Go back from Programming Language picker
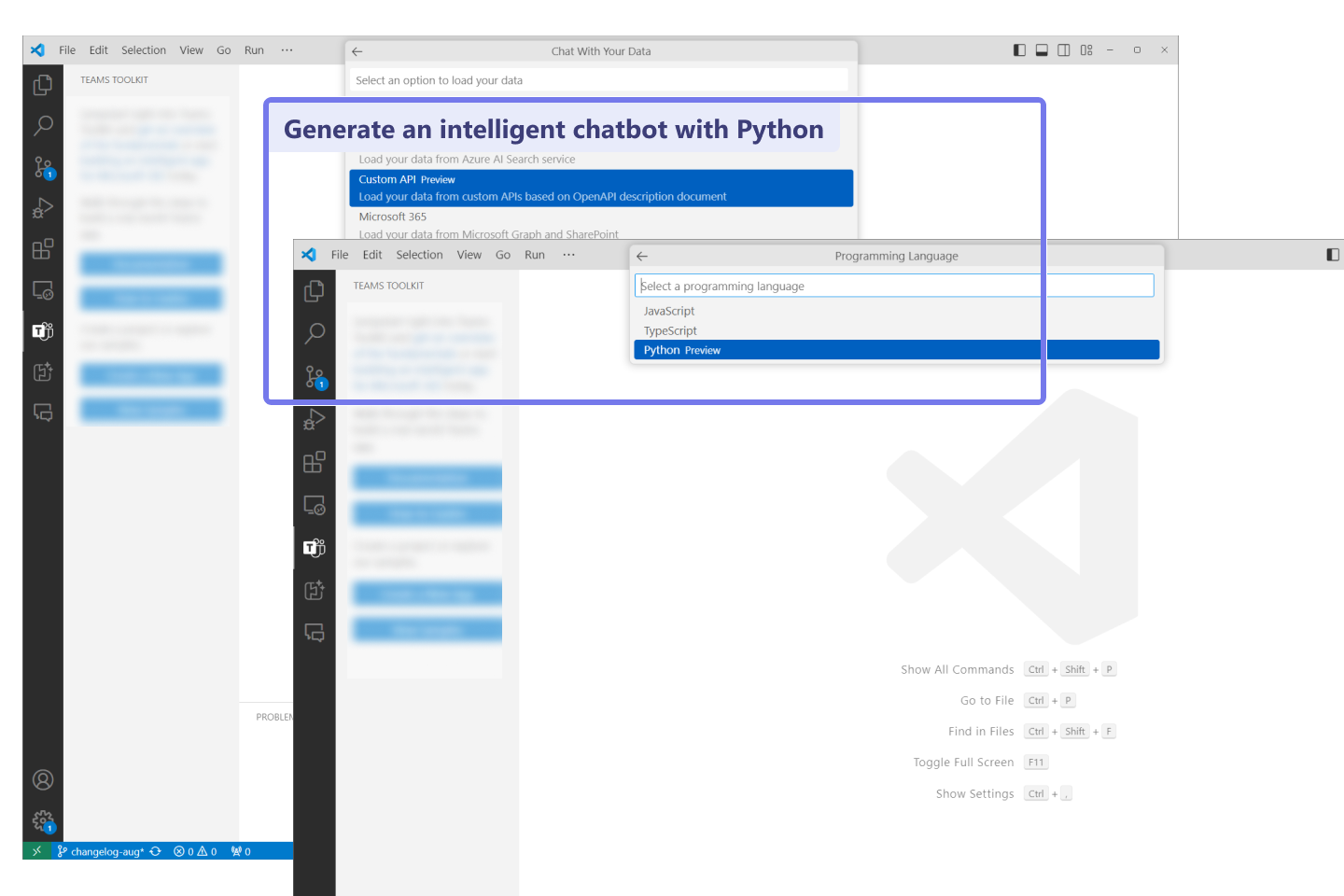This screenshot has width=1344, height=896. point(642,256)
